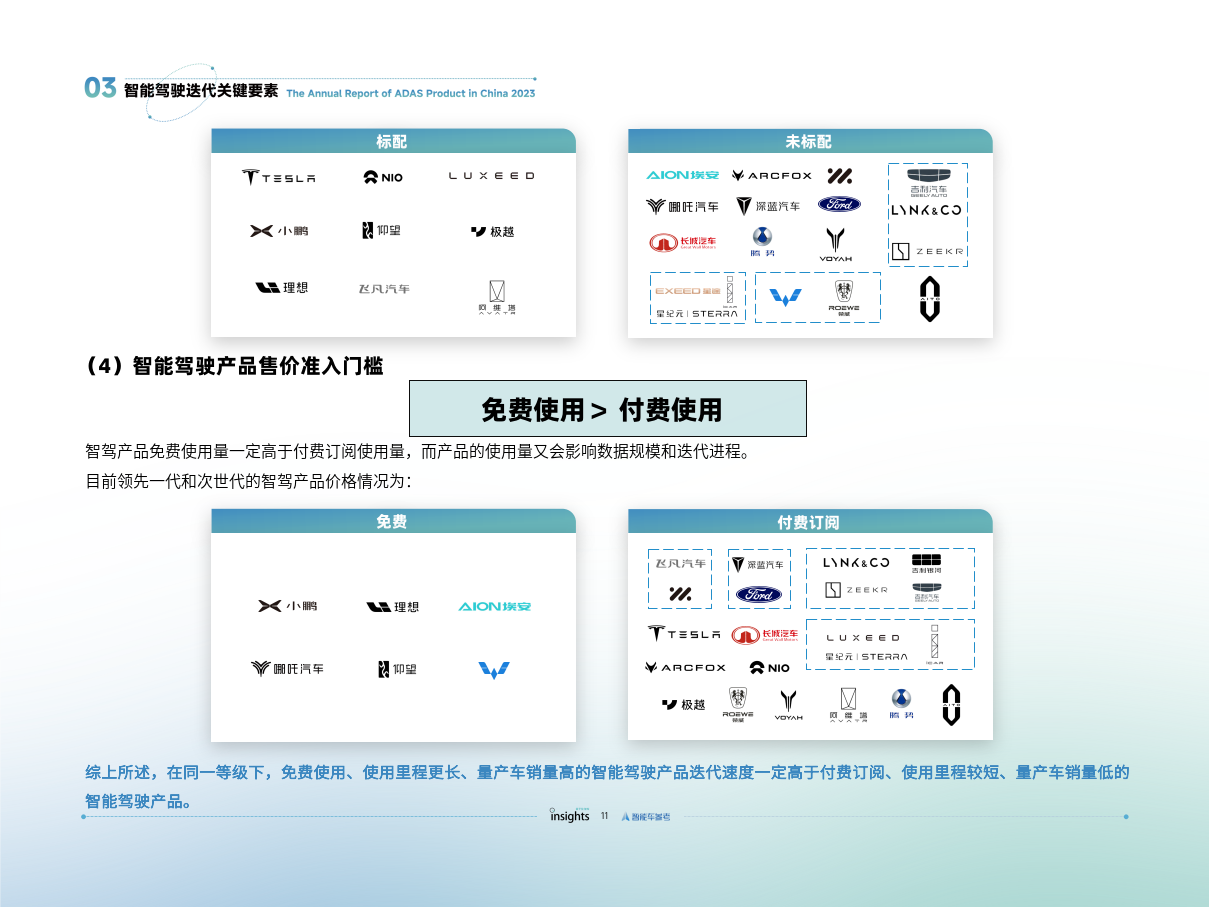Click the 标配 panel header
Screen dimensions: 1209x907
393,141
